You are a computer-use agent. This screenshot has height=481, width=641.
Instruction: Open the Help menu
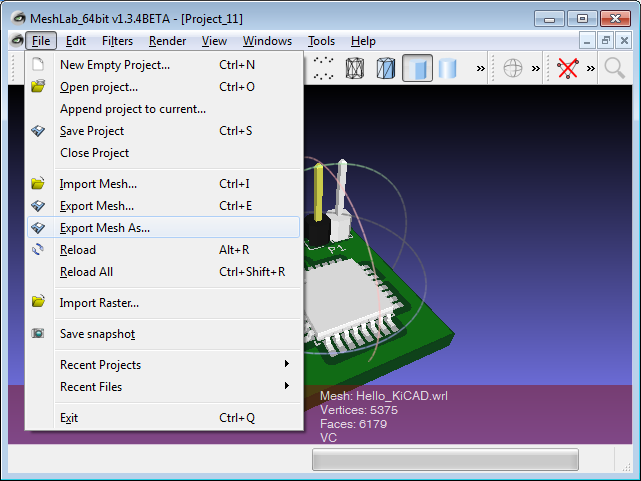tap(363, 41)
